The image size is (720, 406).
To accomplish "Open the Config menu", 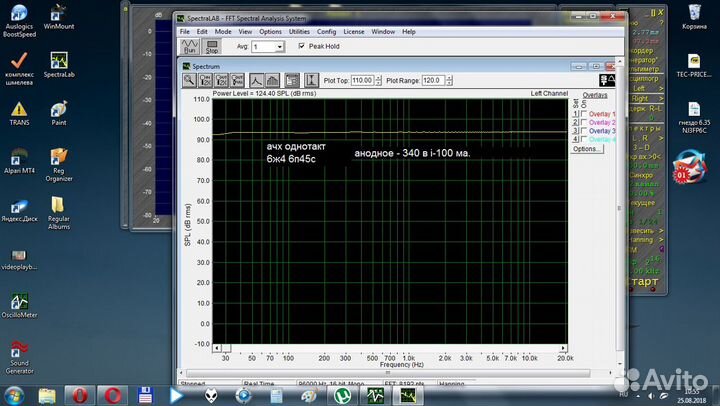I will pyautogui.click(x=327, y=31).
